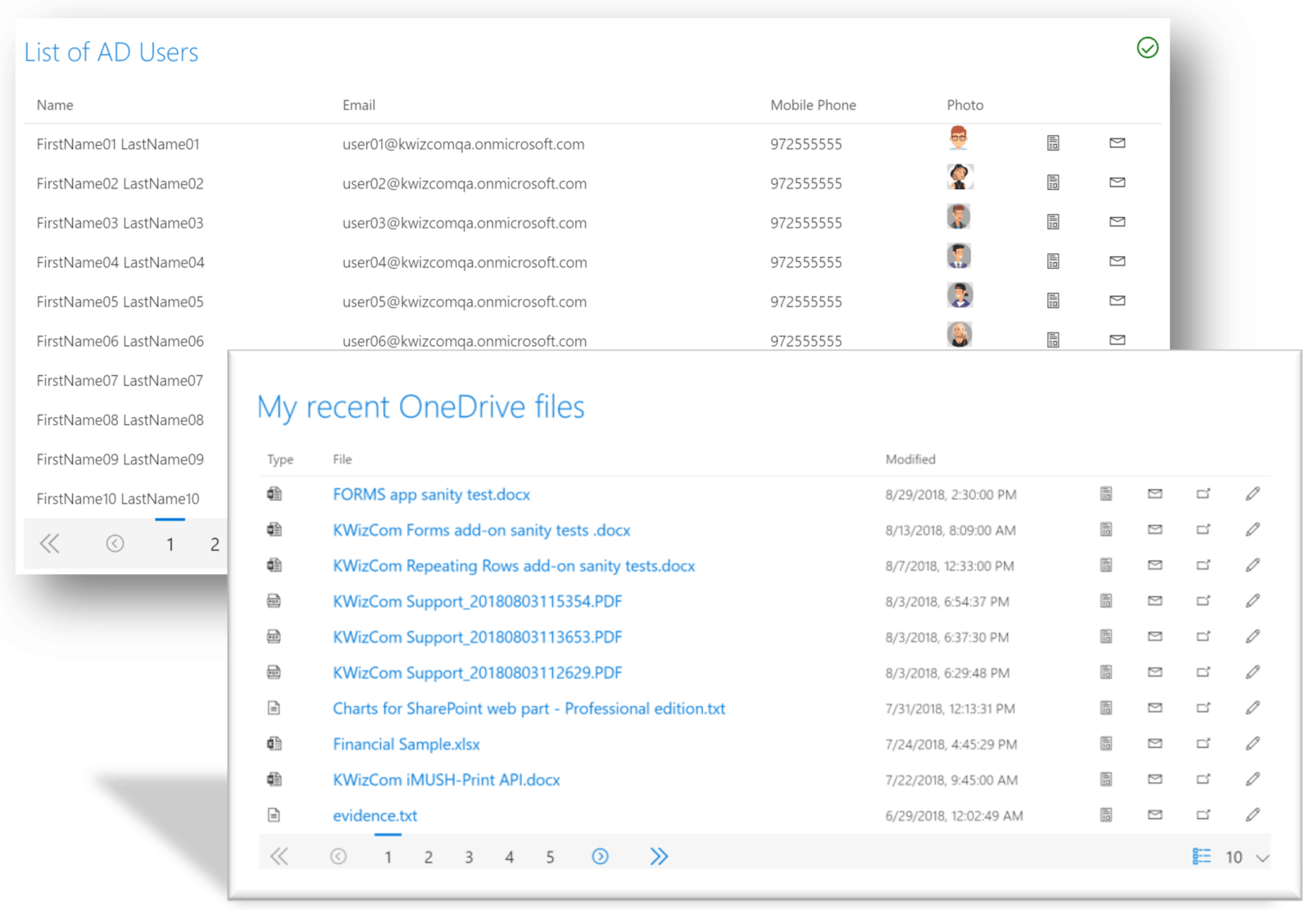Select the list view icon near page size selector
1316x910 pixels.
point(1201,856)
